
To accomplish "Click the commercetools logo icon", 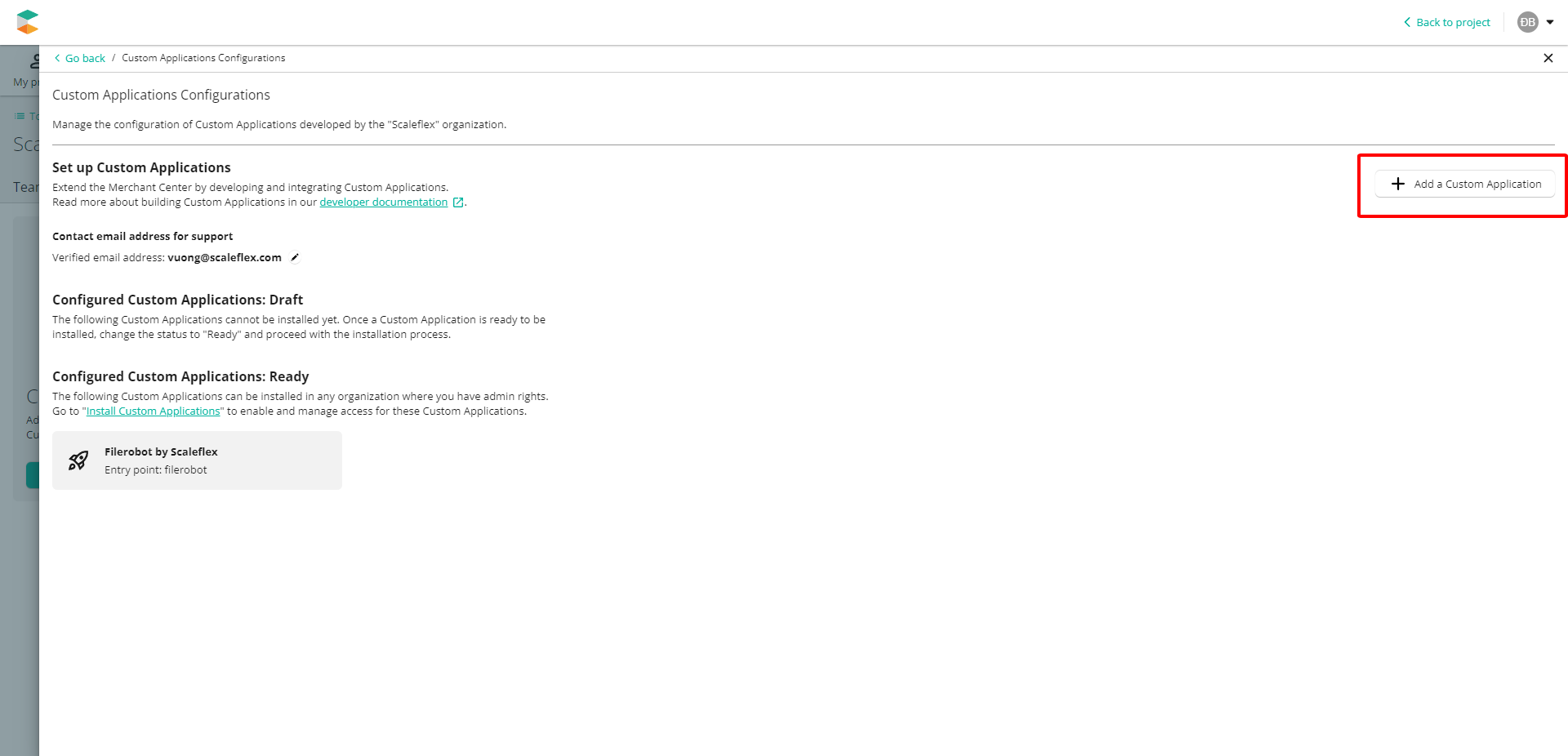I will tap(28, 22).
